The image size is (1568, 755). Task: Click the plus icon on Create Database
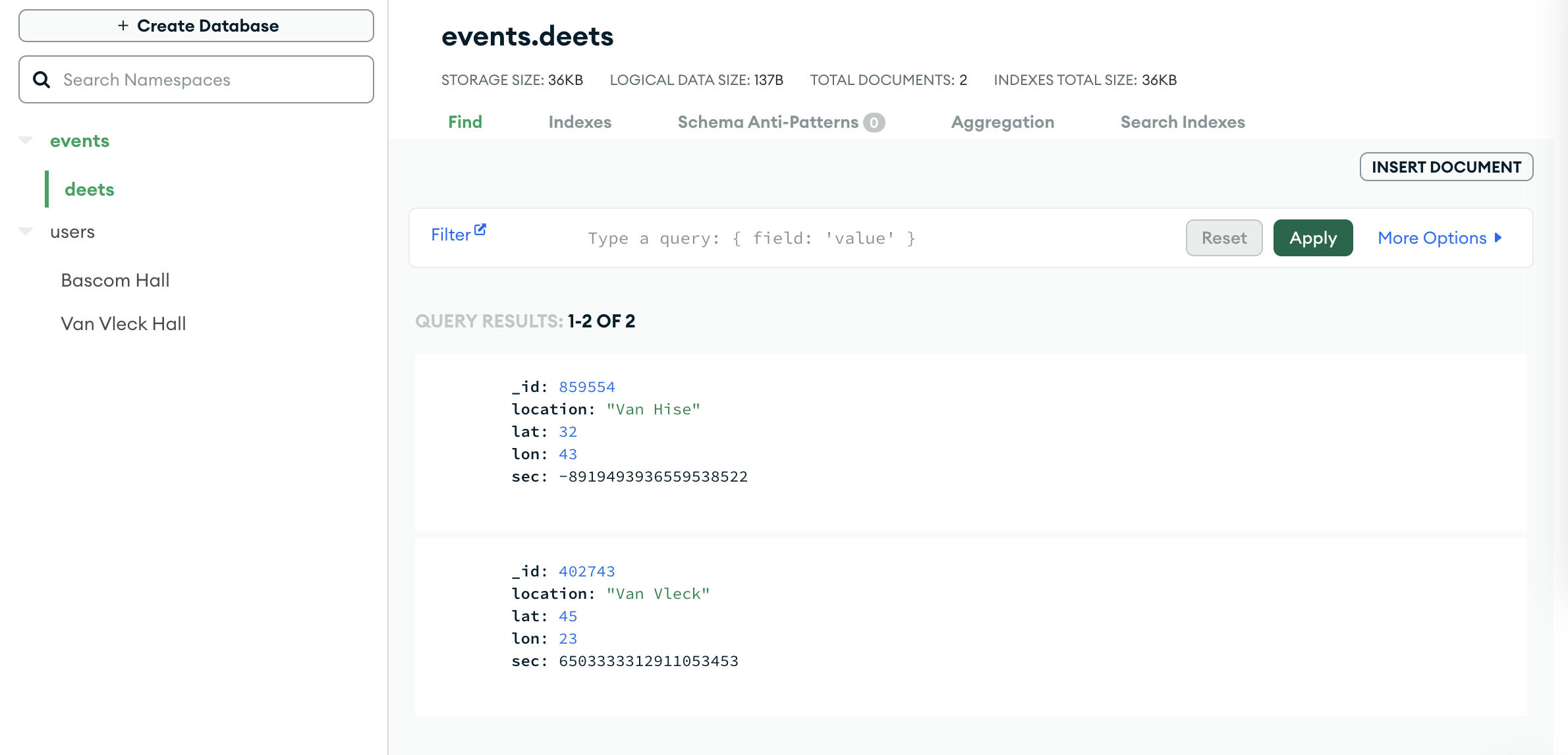click(x=123, y=26)
